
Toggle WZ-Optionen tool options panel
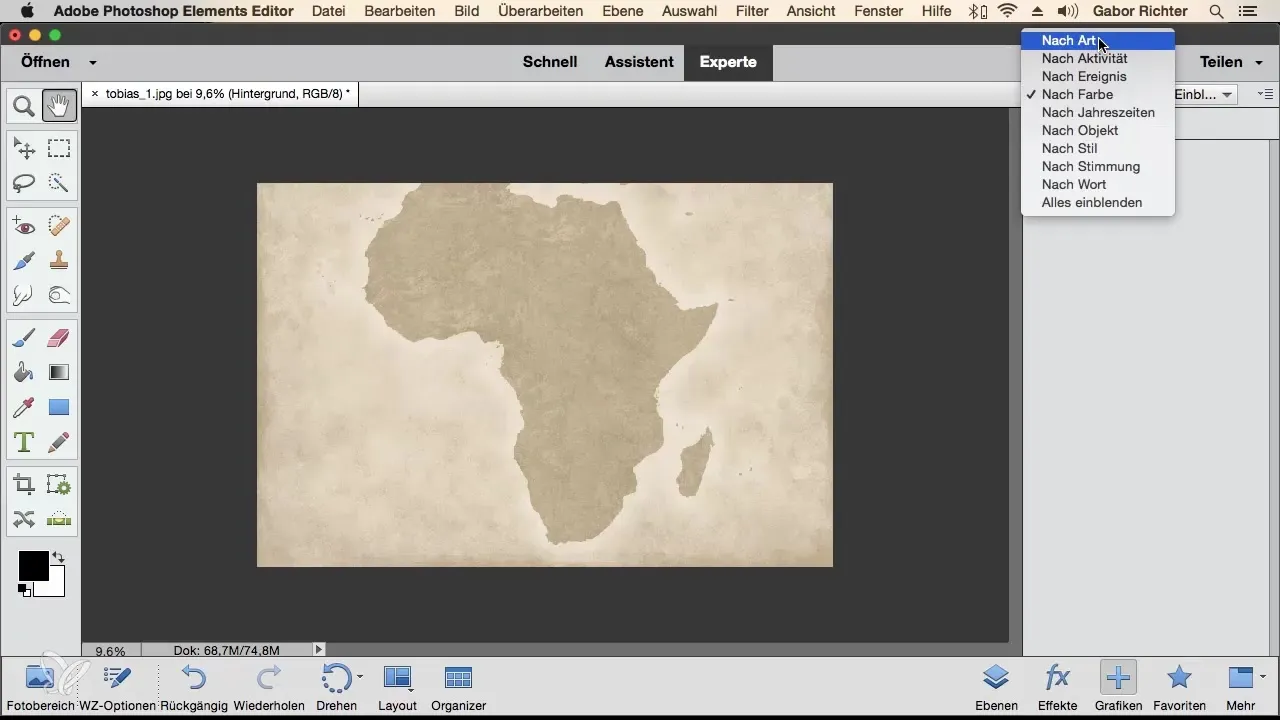(x=117, y=686)
